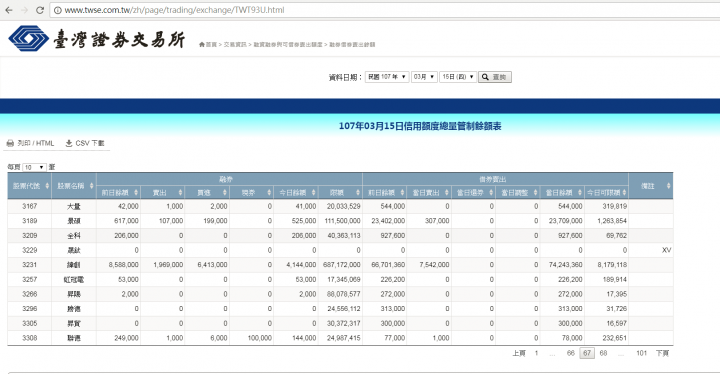Viewport: 720px width, 374px height.
Task: Sort the 現券 column arrows
Action: [269, 193]
